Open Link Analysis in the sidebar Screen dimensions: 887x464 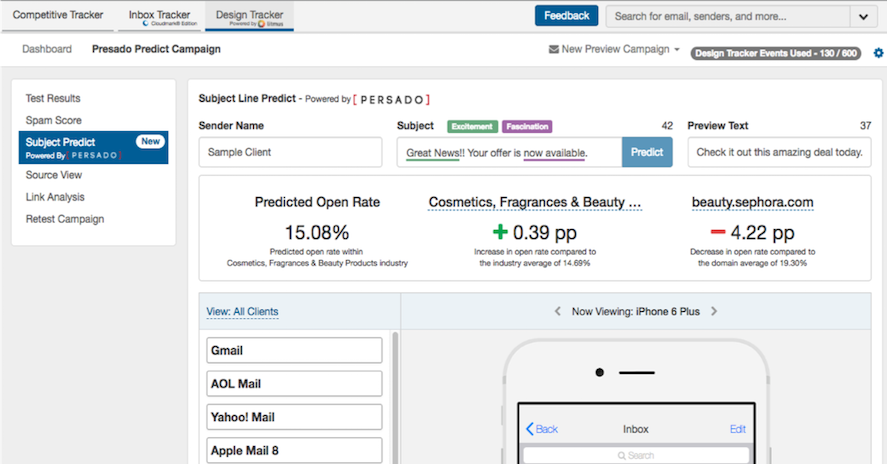tap(55, 197)
